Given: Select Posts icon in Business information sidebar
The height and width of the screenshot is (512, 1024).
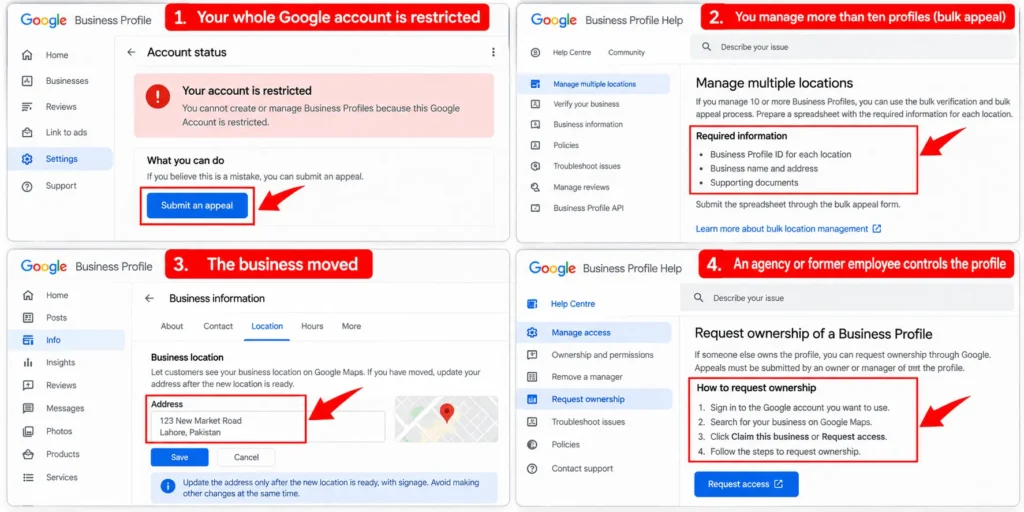Looking at the screenshot, I should click(x=27, y=318).
